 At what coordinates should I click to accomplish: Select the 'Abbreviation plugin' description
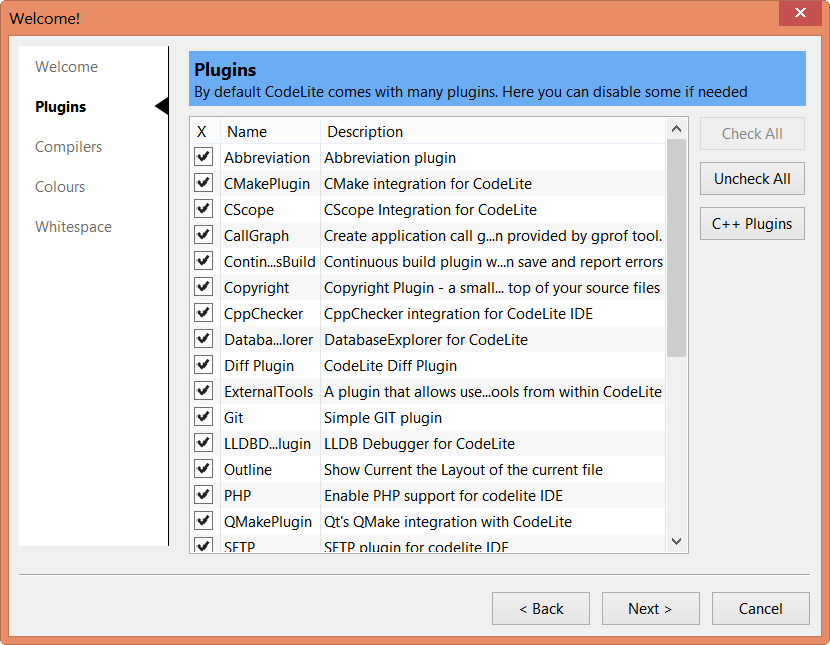(390, 158)
